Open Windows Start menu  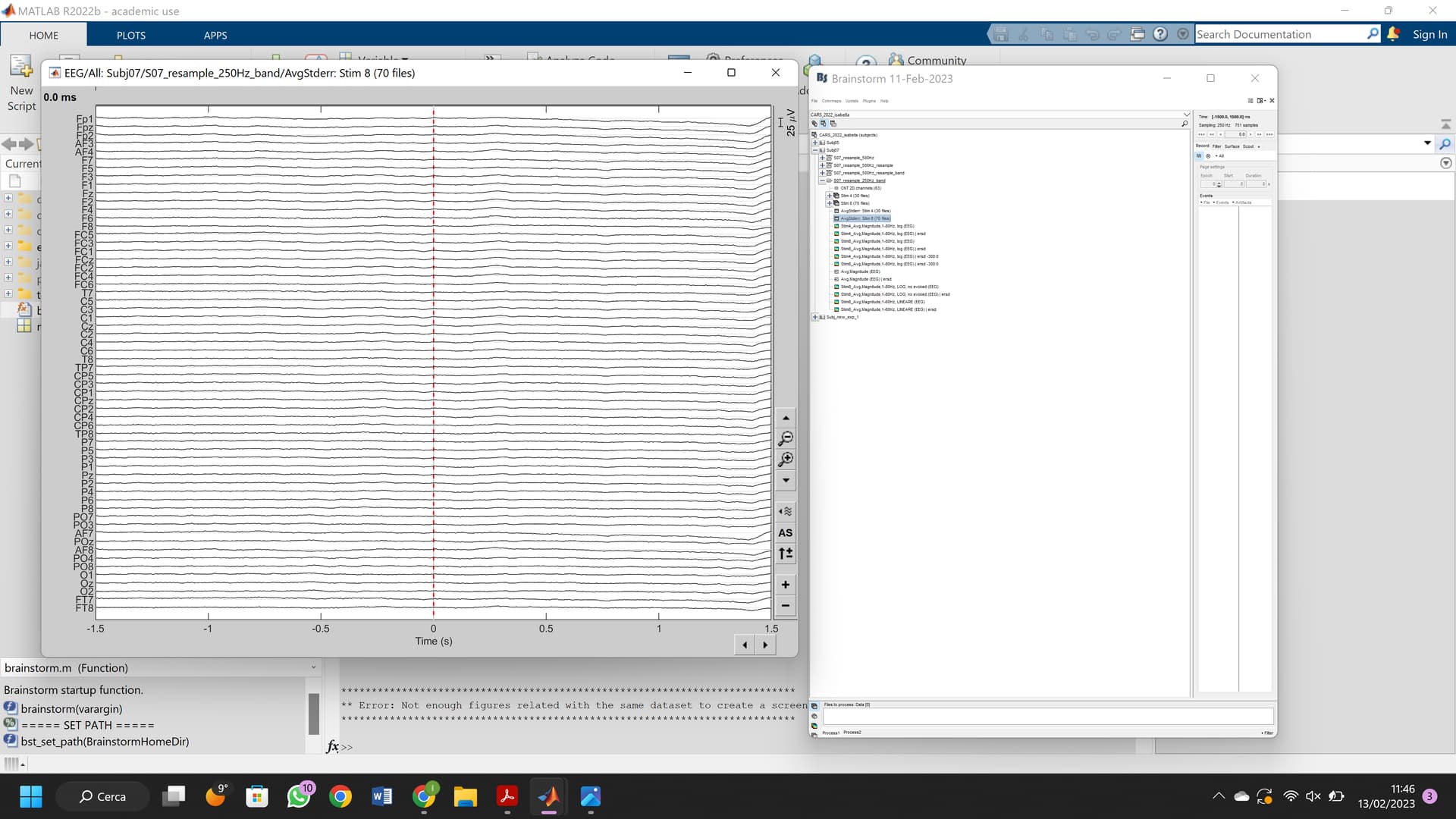click(x=31, y=796)
